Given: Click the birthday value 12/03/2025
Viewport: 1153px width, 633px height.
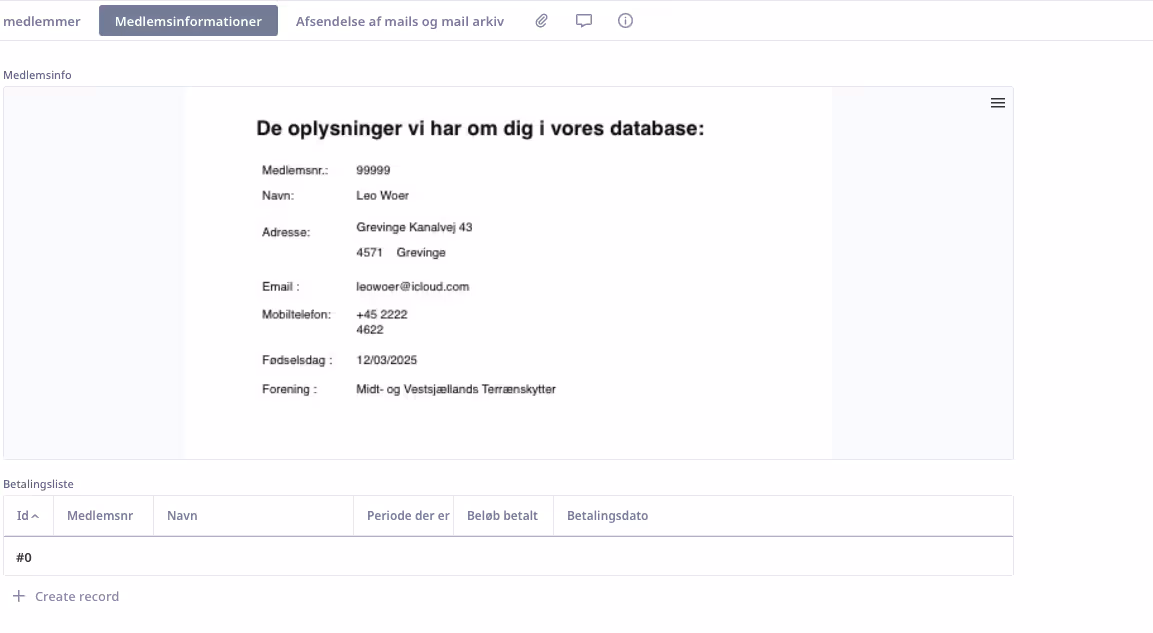Looking at the screenshot, I should click(x=386, y=360).
